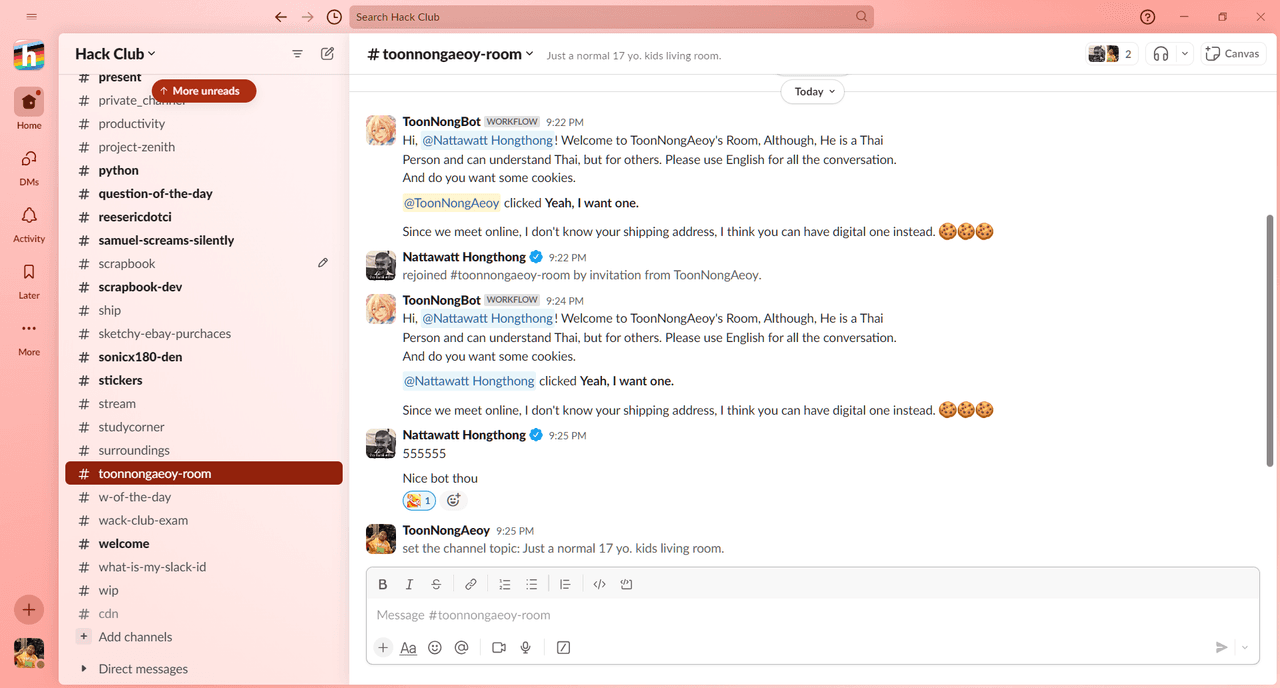Image resolution: width=1280 pixels, height=688 pixels.
Task: Click Add channels in the sidebar
Action: click(x=134, y=637)
